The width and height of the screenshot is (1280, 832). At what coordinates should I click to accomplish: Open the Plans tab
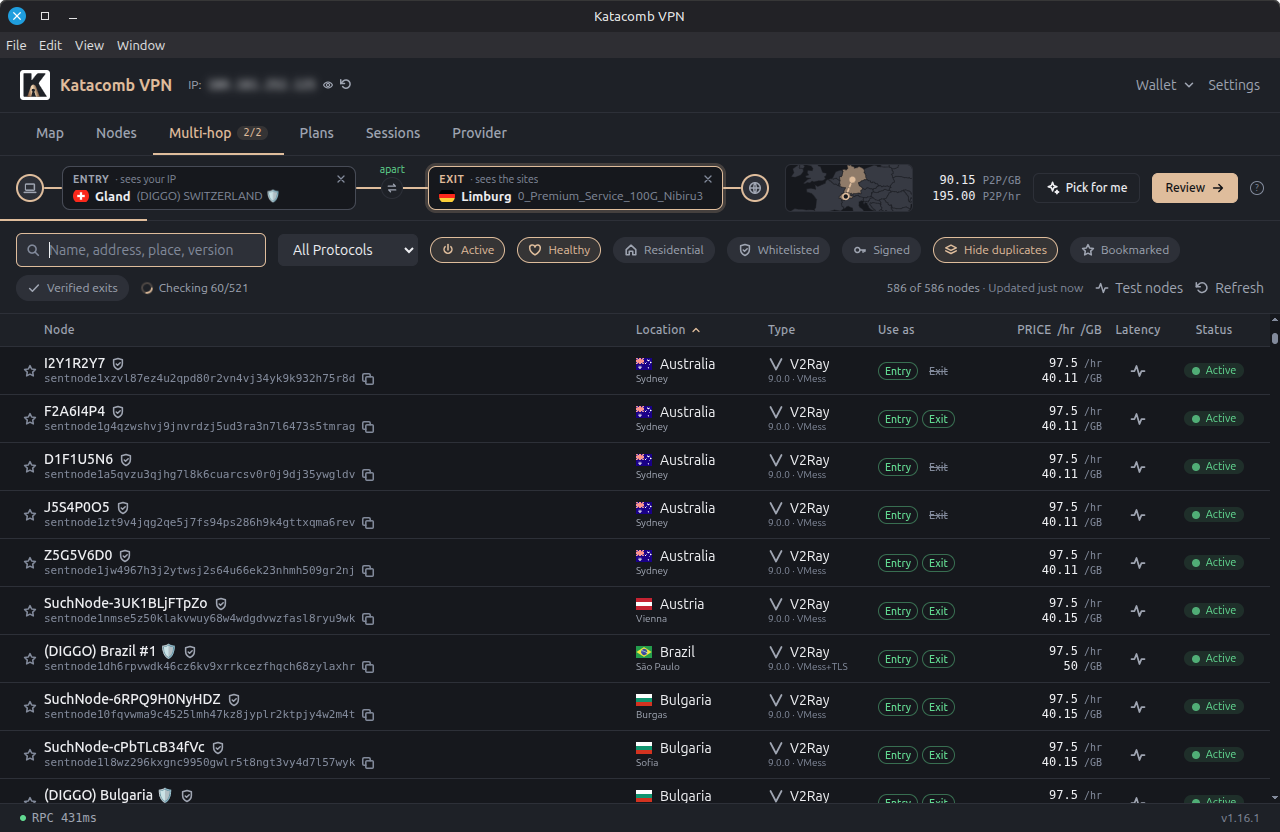tap(317, 133)
